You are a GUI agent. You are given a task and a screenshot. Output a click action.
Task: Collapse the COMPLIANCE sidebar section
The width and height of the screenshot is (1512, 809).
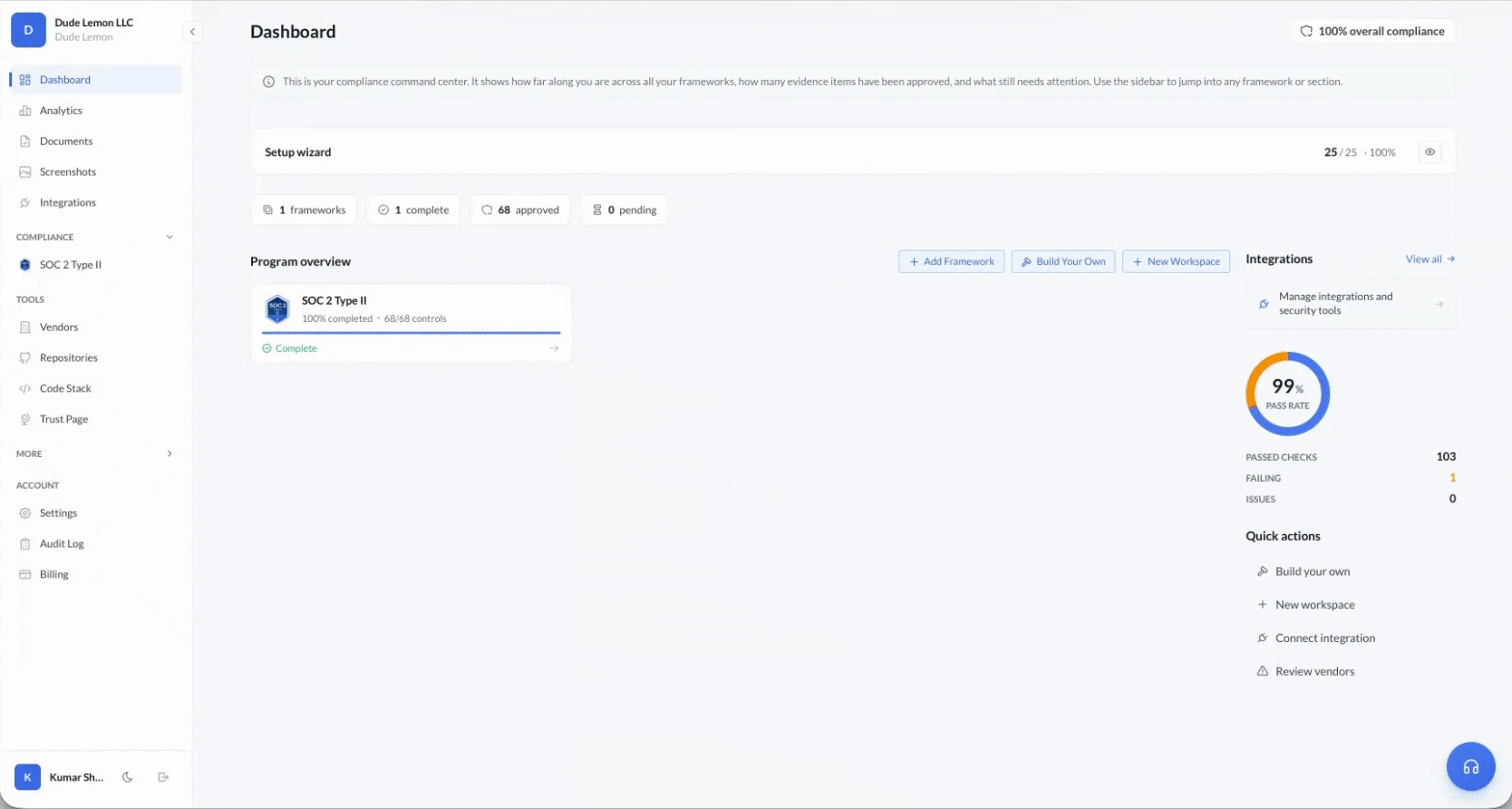coord(170,238)
